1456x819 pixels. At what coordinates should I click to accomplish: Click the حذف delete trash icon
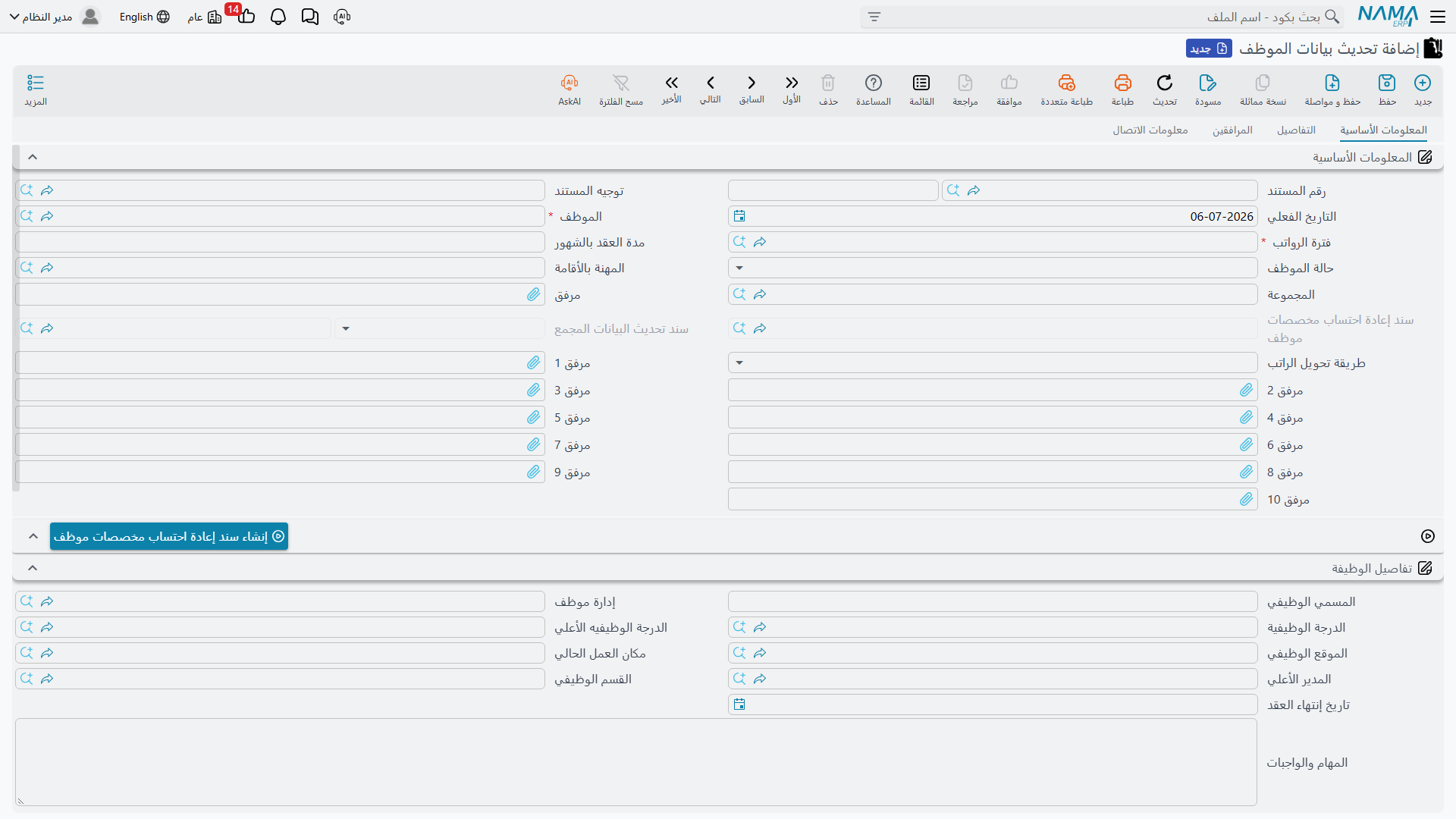828,83
